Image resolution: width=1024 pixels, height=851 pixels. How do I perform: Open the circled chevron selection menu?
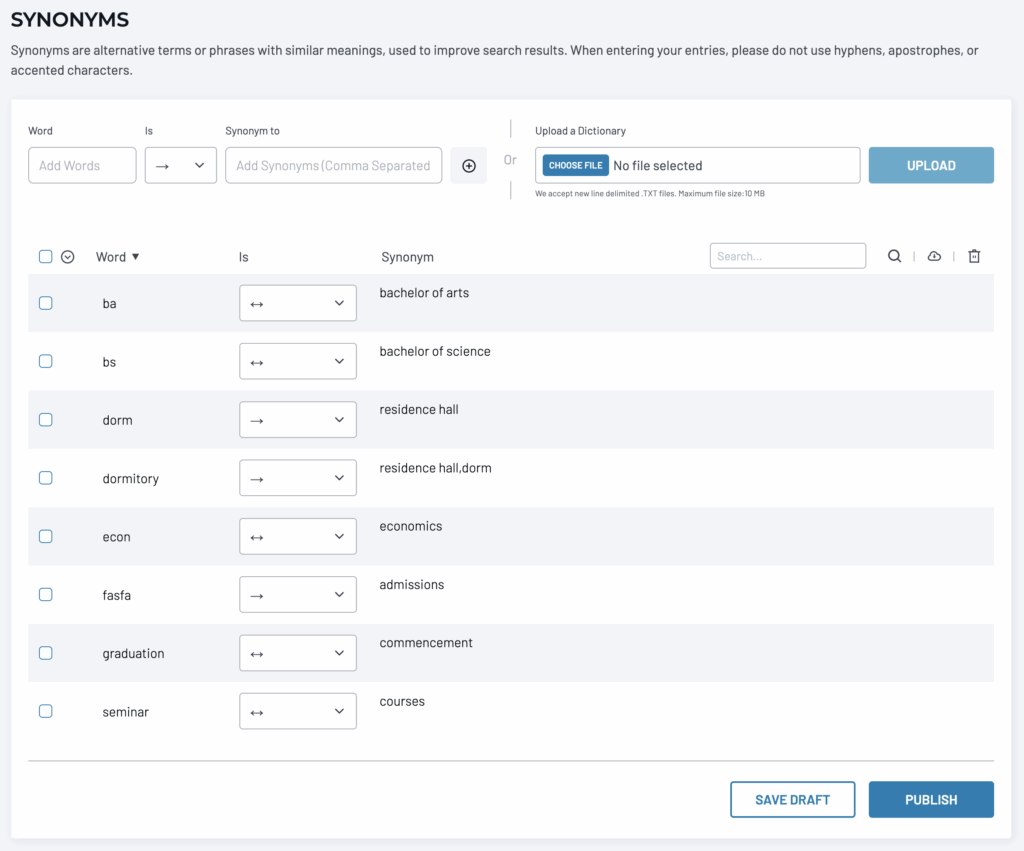[67, 257]
